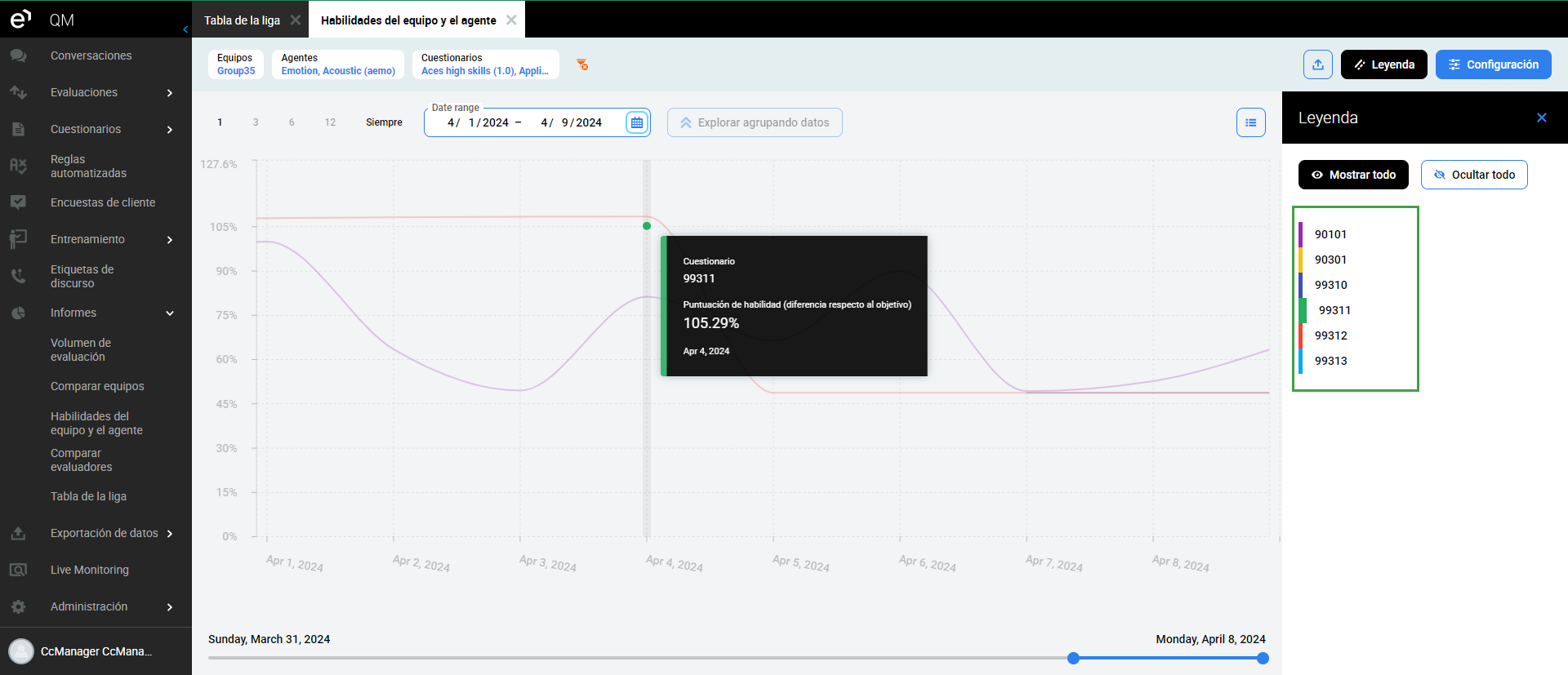The height and width of the screenshot is (675, 1568).
Task: Expand the Administración submenu
Action: [170, 607]
